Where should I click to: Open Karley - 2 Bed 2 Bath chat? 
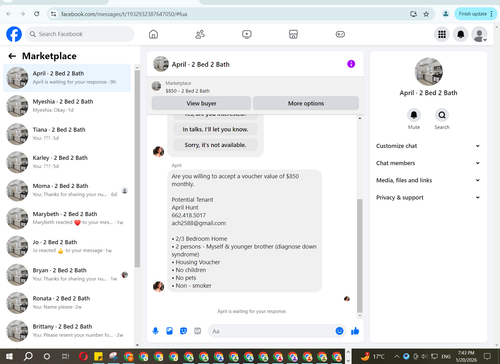[x=67, y=162]
